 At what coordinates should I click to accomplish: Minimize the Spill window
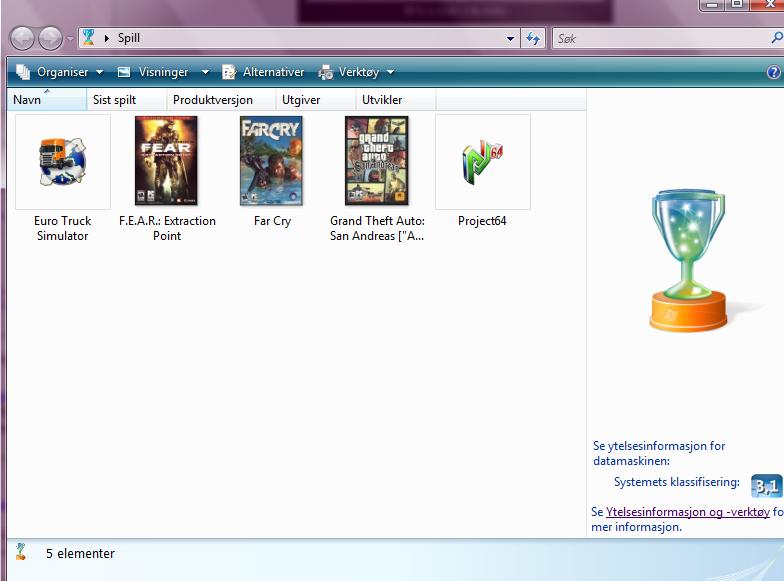click(x=712, y=4)
